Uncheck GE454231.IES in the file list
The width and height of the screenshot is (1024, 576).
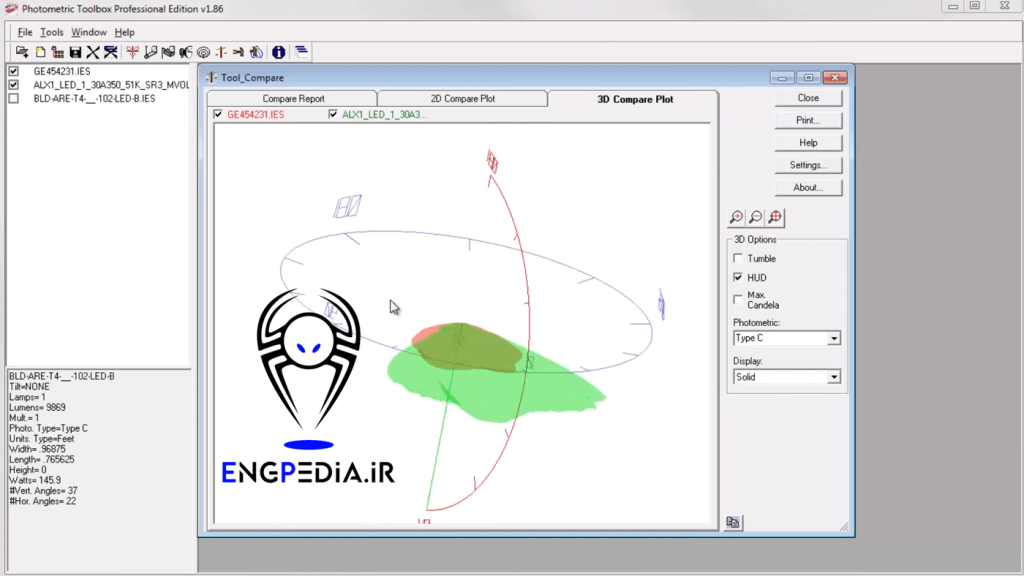point(11,72)
